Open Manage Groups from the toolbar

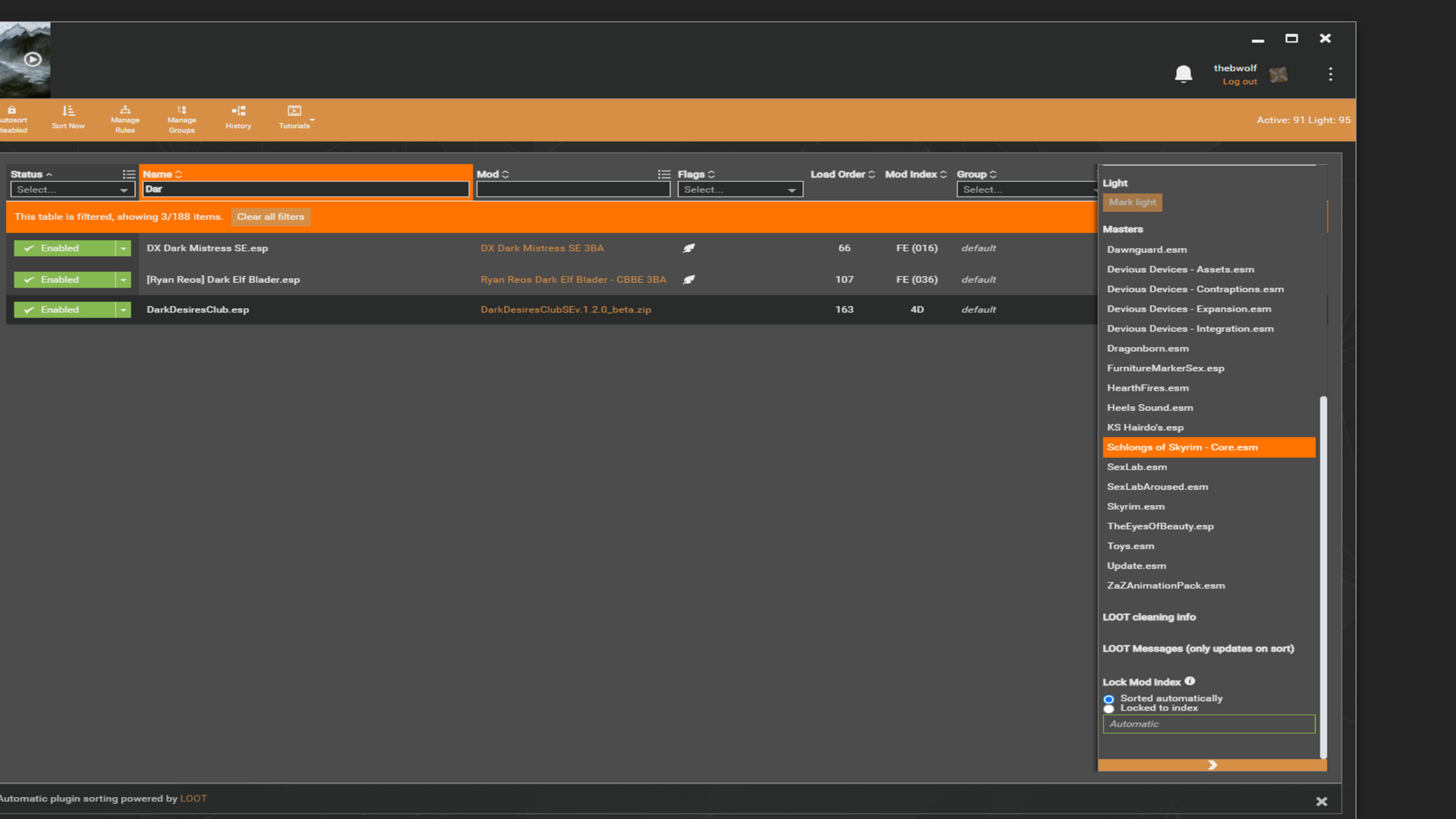[181, 120]
